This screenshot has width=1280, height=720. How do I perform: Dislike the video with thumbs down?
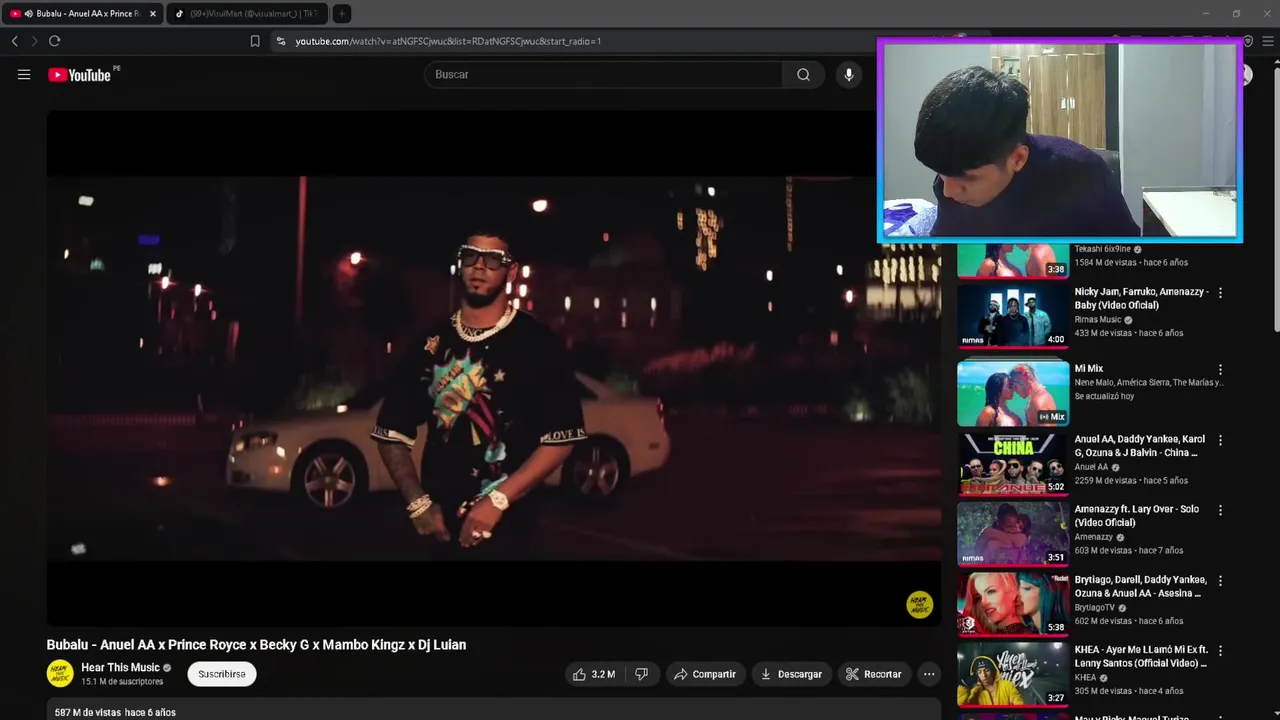(x=642, y=674)
